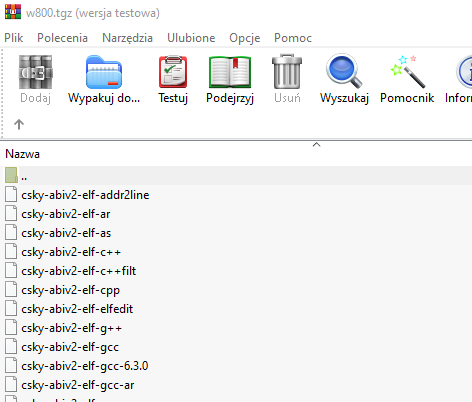Start the Pomocnik wizard wand
Image resolution: width=472 pixels, height=402 pixels.
click(x=407, y=71)
